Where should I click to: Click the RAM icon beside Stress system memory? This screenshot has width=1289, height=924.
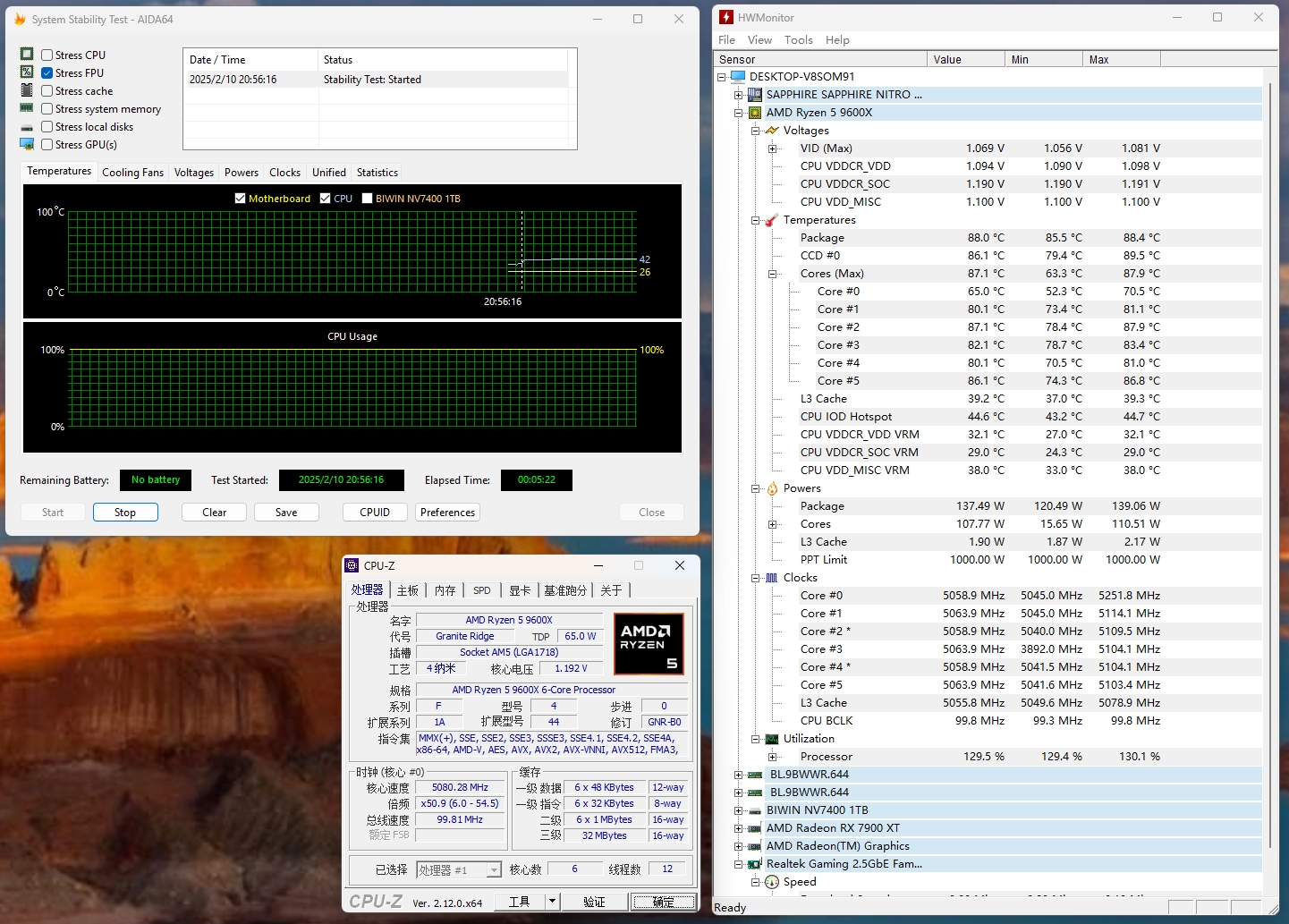(x=27, y=108)
